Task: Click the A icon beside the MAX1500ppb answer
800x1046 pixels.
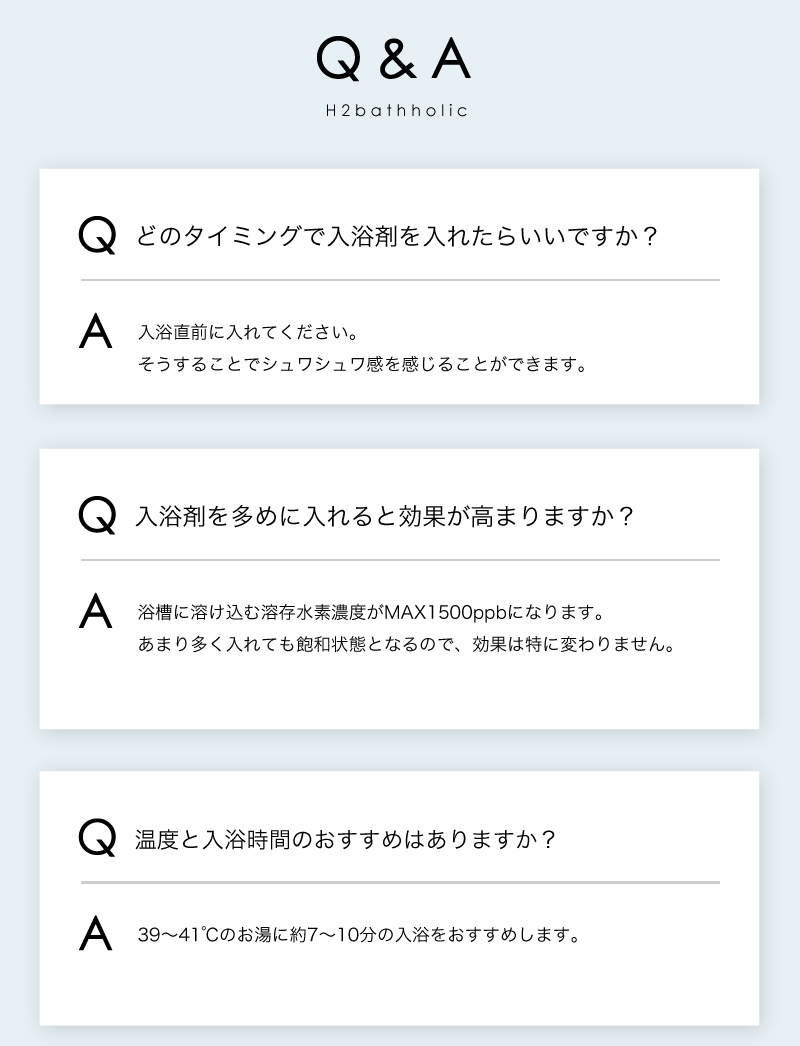Action: click(96, 611)
